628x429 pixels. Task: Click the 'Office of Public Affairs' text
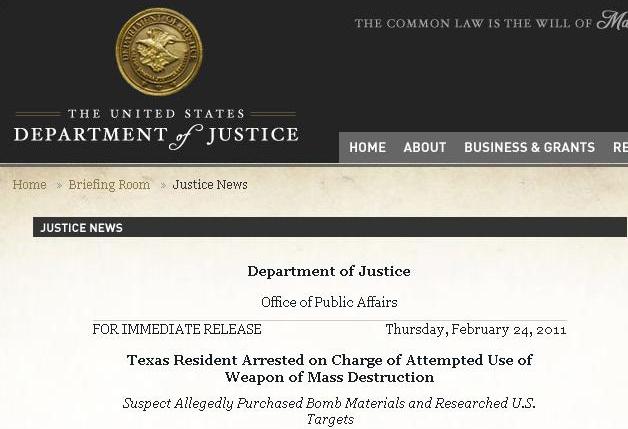coord(329,302)
